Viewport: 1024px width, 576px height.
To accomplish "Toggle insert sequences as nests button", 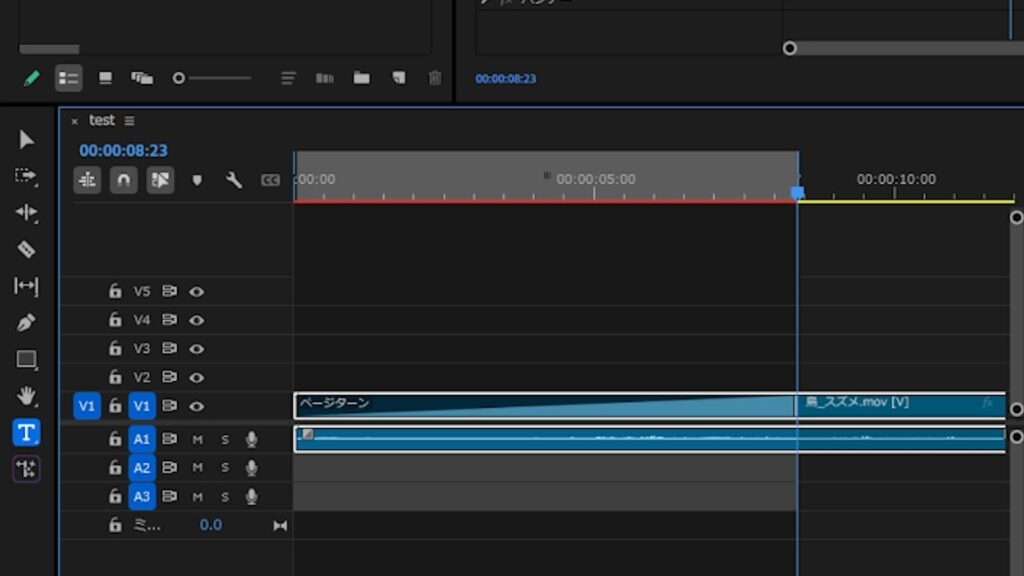I will [87, 180].
